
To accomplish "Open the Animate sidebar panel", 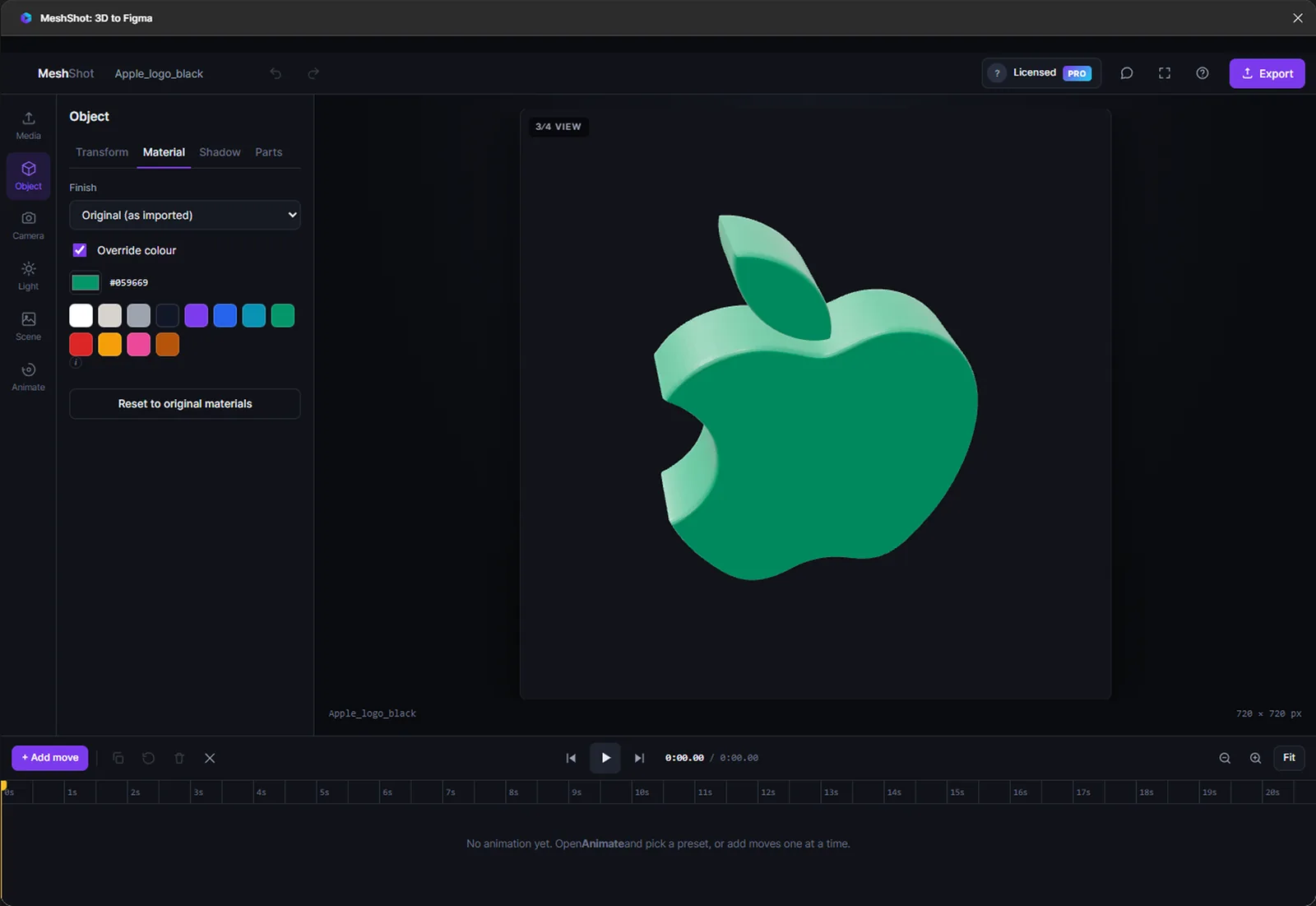I will point(28,377).
